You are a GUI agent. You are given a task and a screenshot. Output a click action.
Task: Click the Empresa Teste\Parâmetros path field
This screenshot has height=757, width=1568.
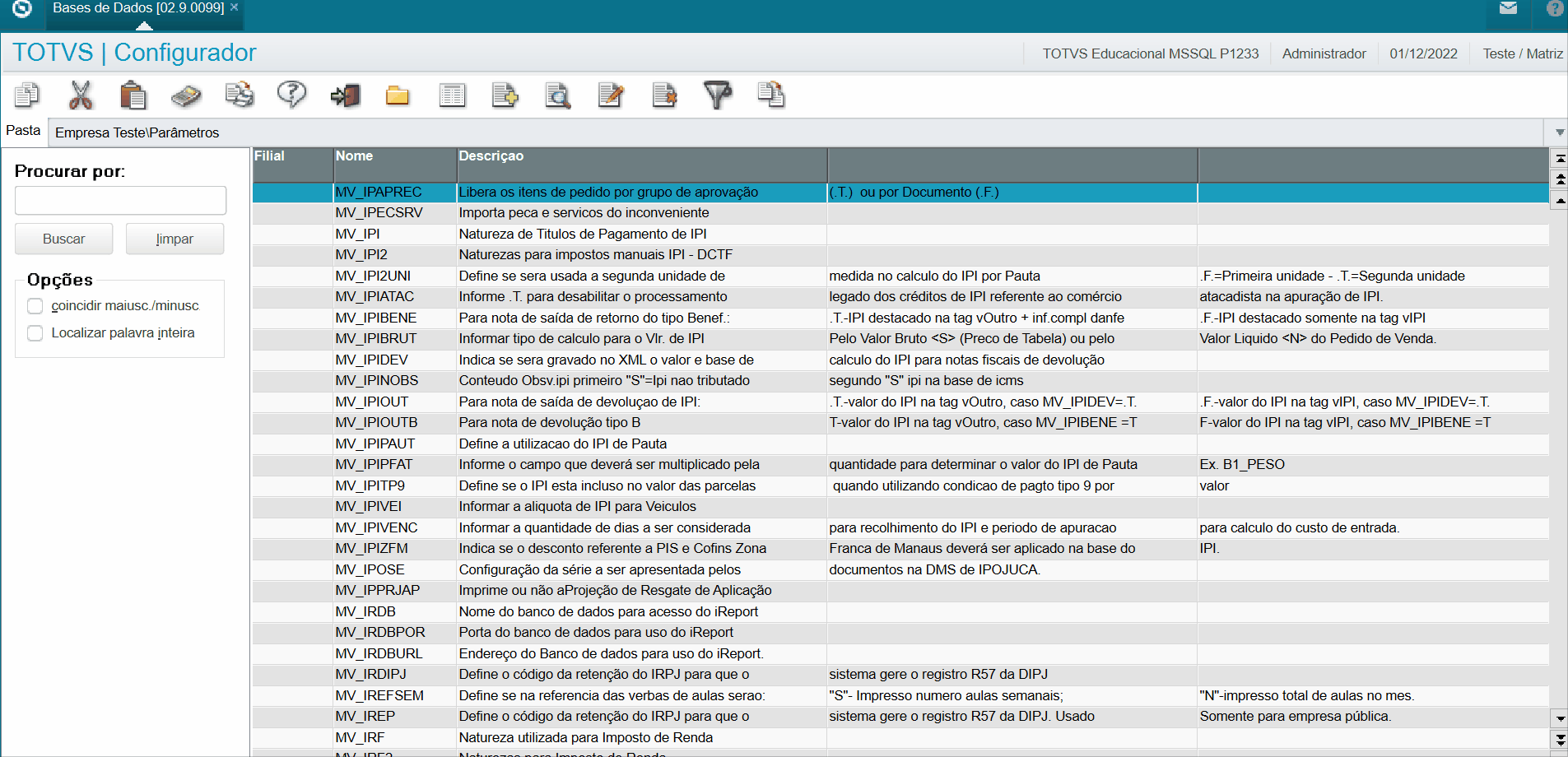pos(795,132)
